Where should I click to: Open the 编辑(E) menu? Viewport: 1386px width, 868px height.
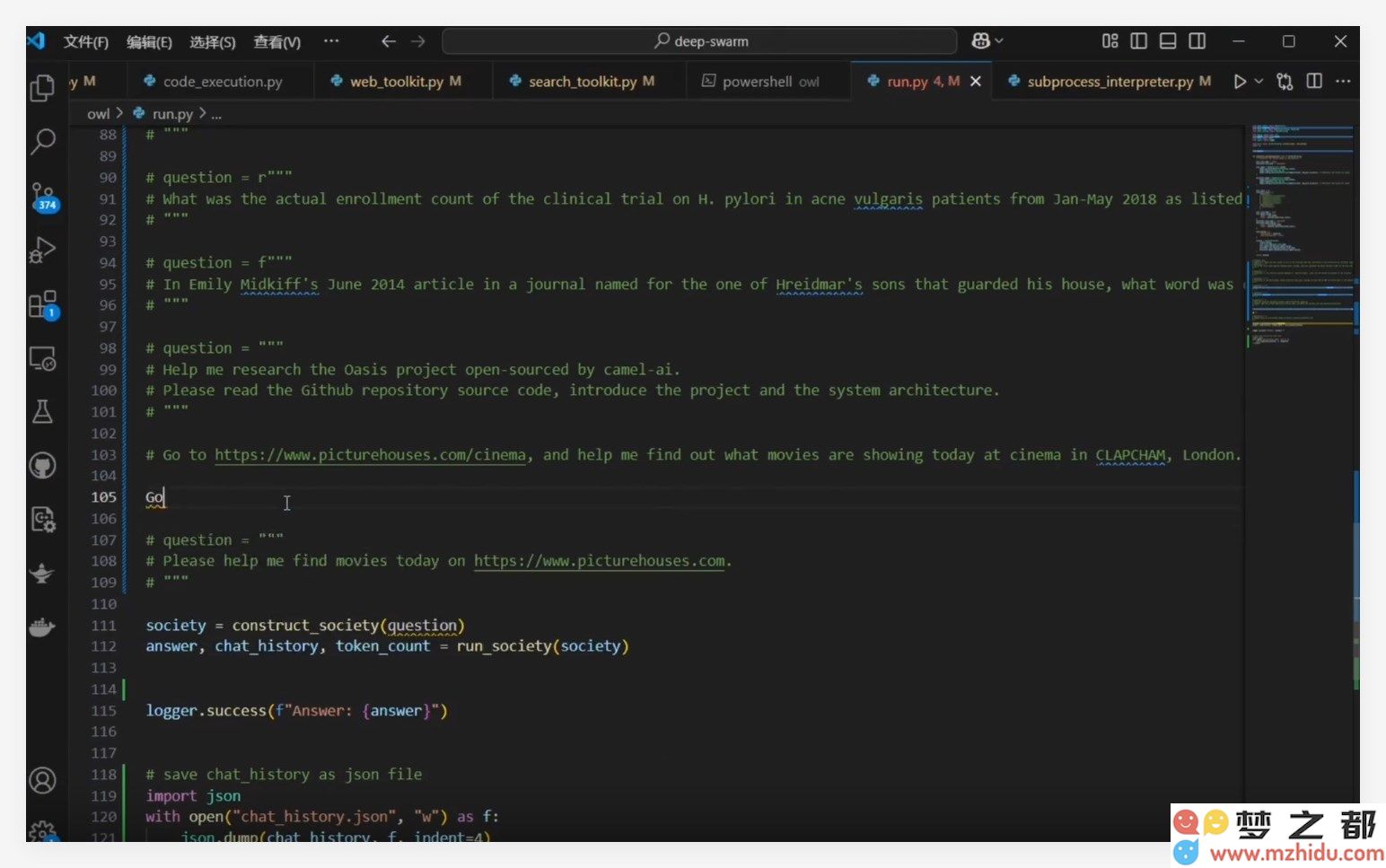[149, 42]
